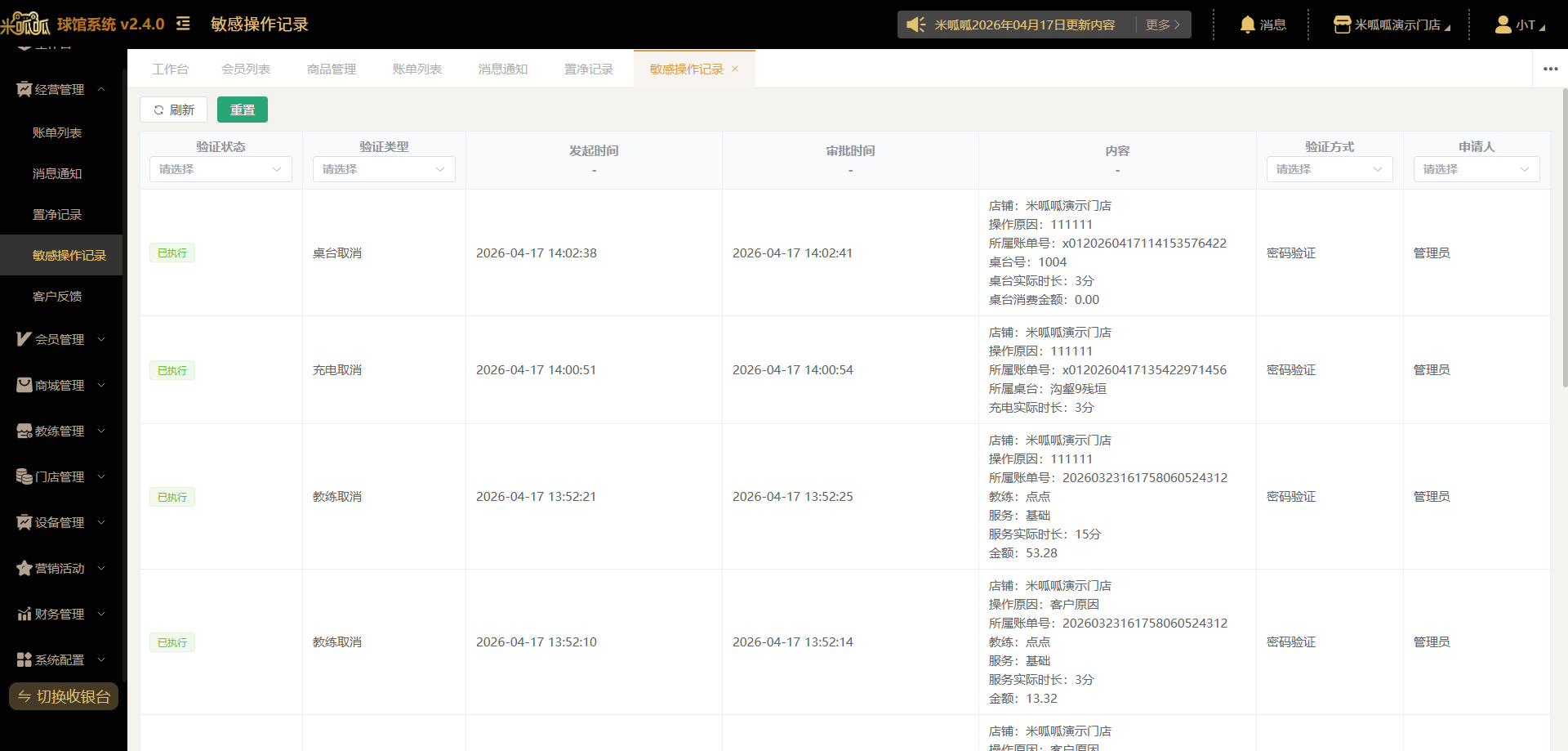Image resolution: width=1568 pixels, height=751 pixels.
Task: Open the three-dots tab options menu
Action: 1550,69
